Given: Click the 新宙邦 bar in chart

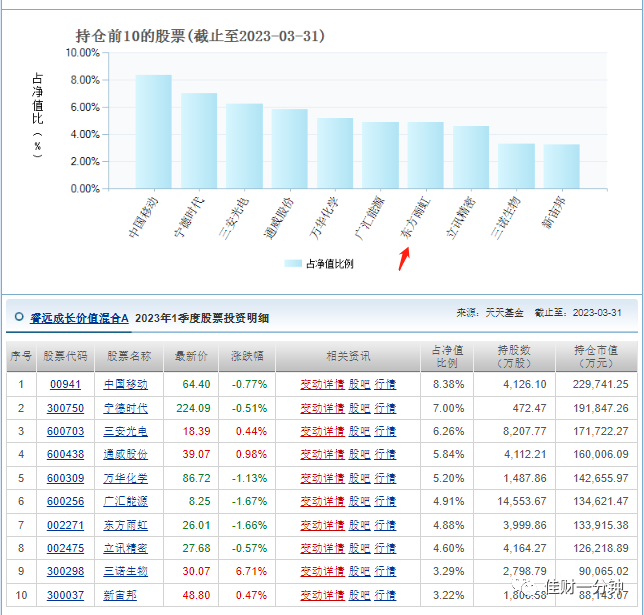Looking at the screenshot, I should coord(562,166).
